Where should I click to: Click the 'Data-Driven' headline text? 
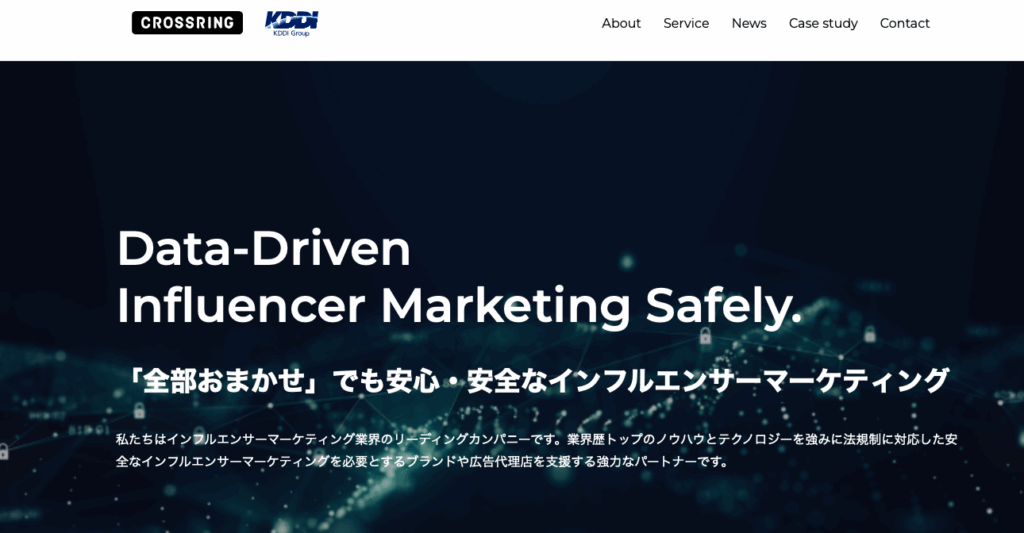(264, 248)
